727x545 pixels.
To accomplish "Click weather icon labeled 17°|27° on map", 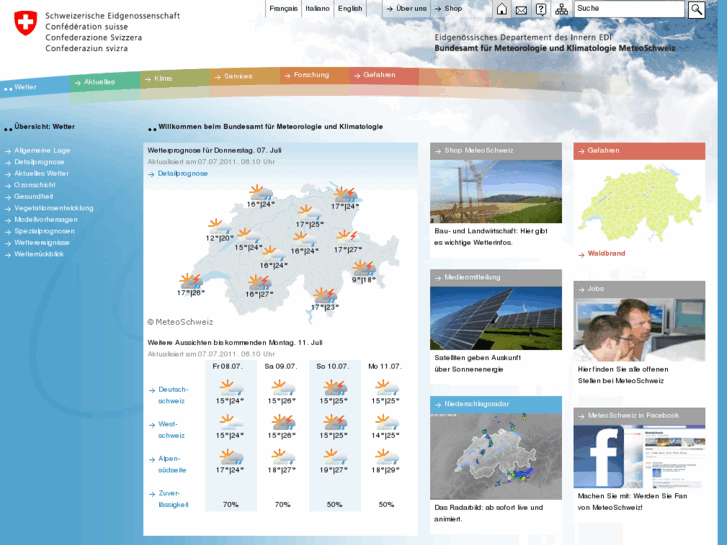I will point(347,237).
